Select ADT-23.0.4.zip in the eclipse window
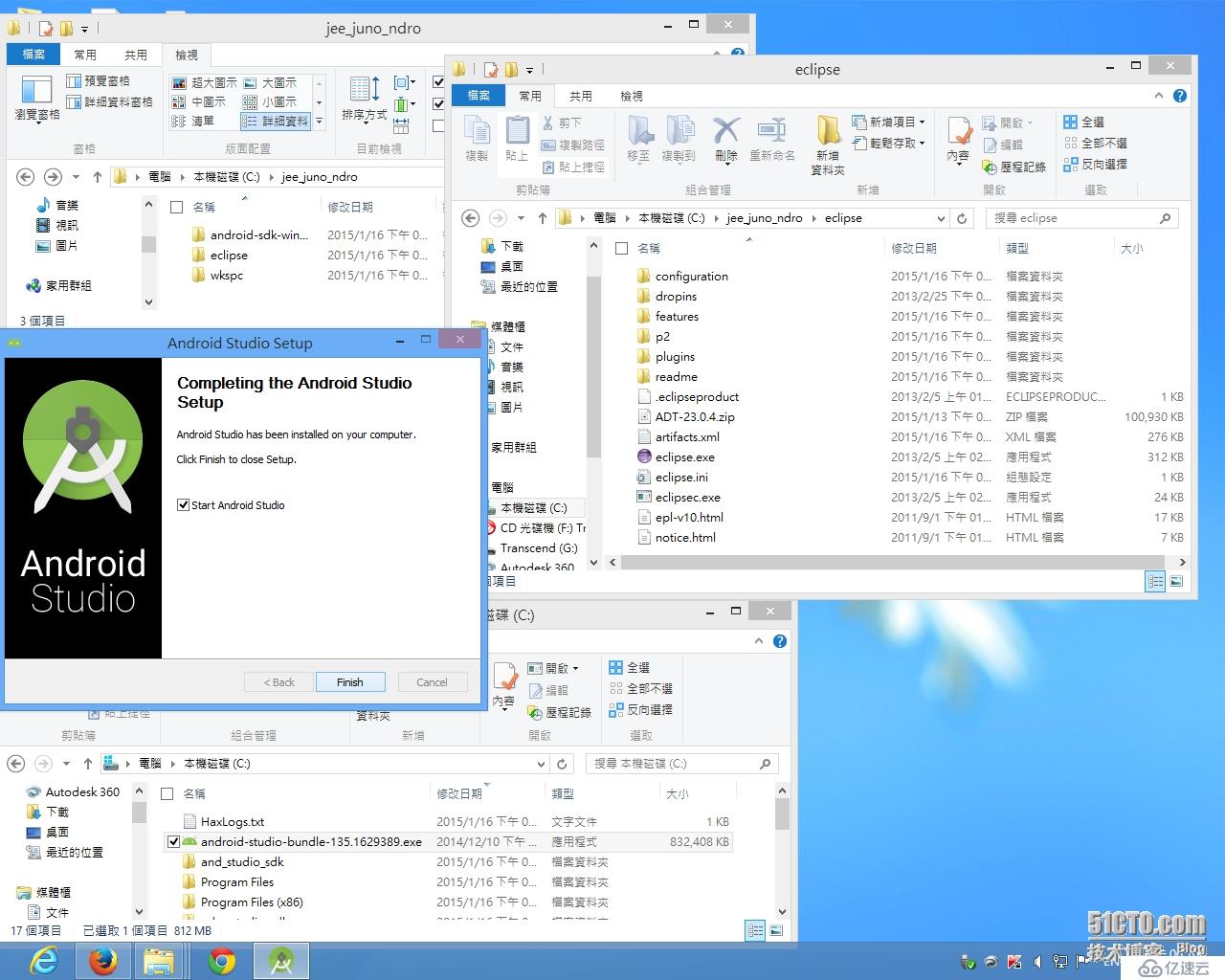This screenshot has height=980, width=1225. pos(695,417)
